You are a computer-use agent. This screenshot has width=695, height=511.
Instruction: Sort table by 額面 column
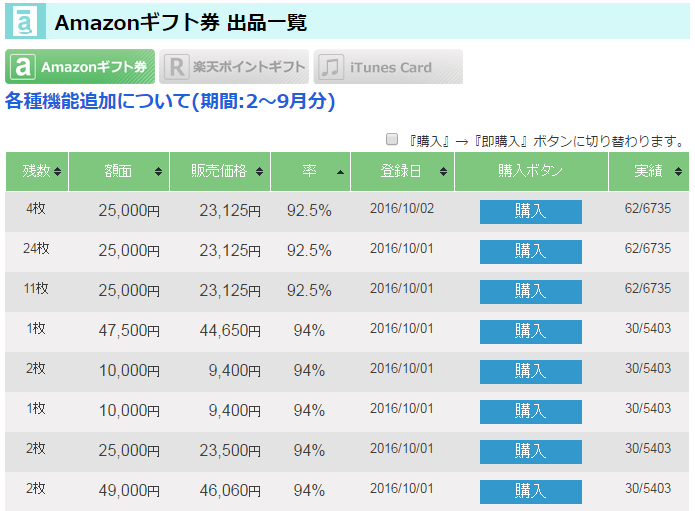point(119,172)
